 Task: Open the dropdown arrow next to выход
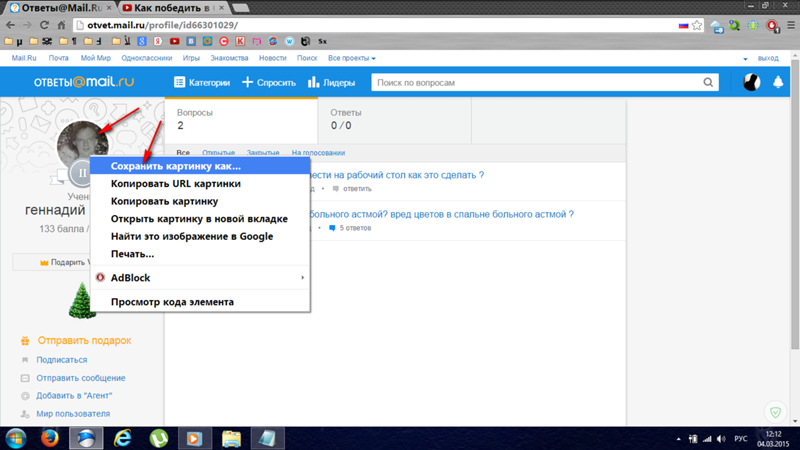pos(745,59)
